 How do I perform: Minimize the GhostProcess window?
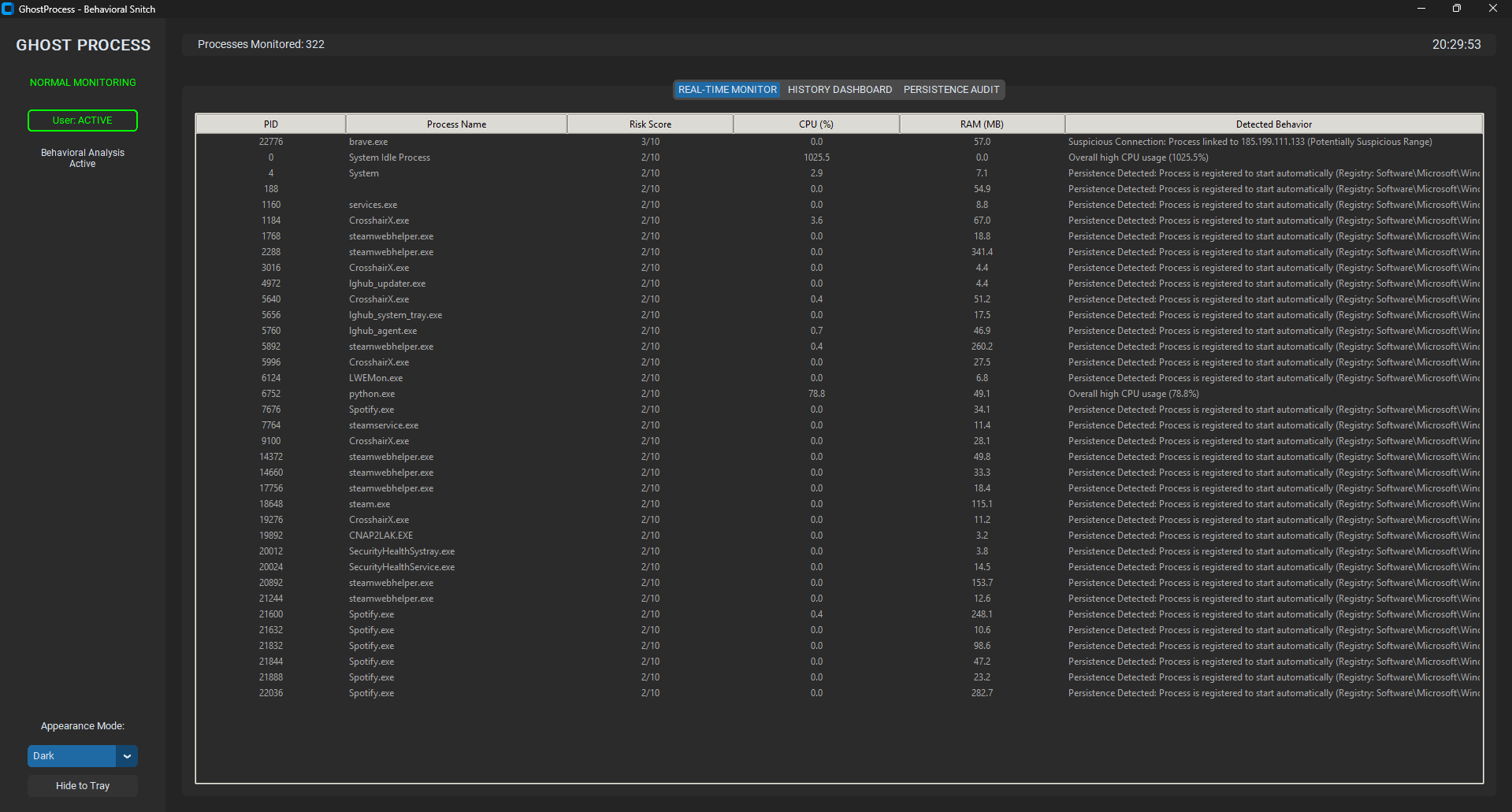[1421, 9]
